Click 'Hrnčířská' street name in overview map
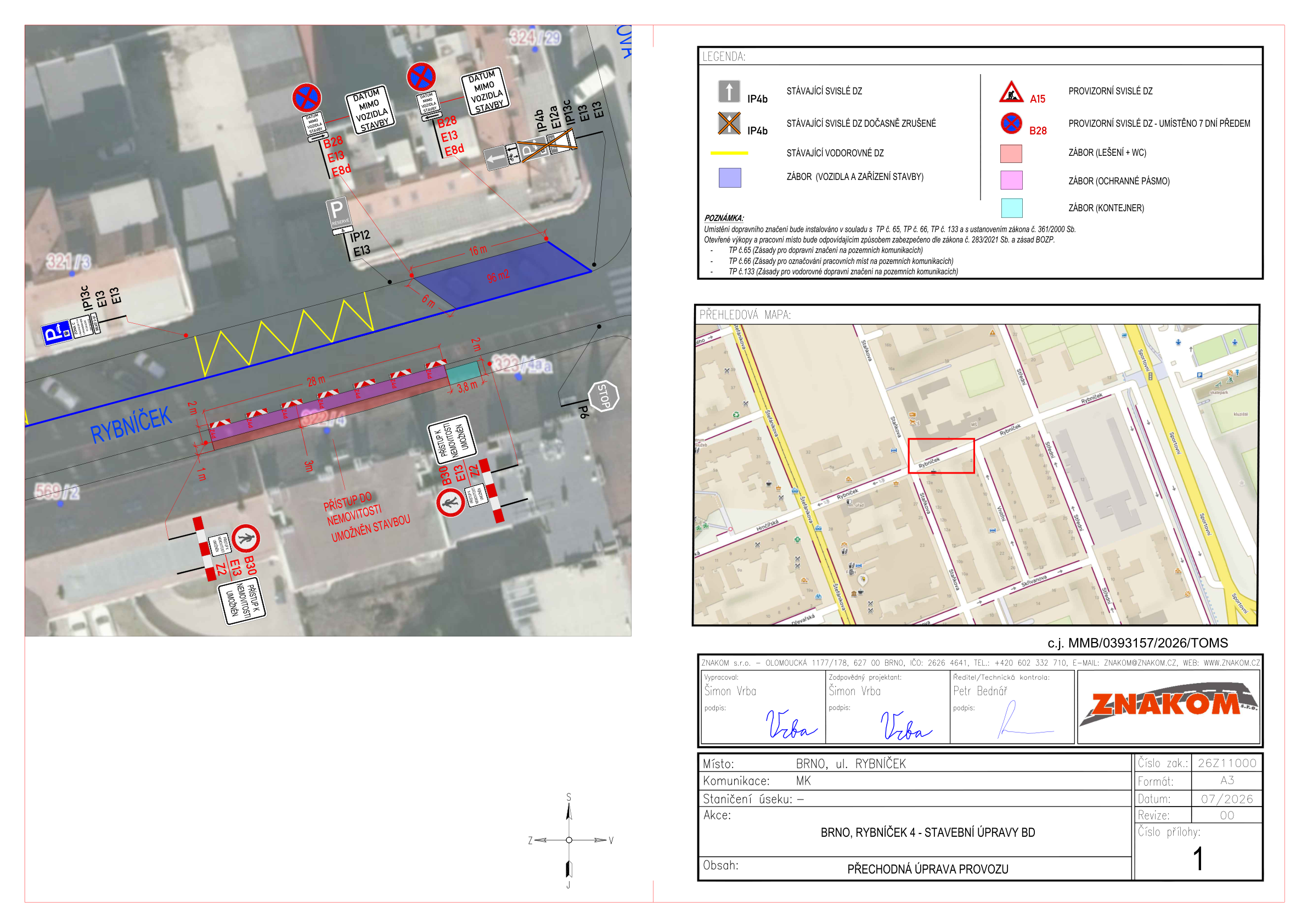The width and height of the screenshot is (1307, 924). [767, 526]
